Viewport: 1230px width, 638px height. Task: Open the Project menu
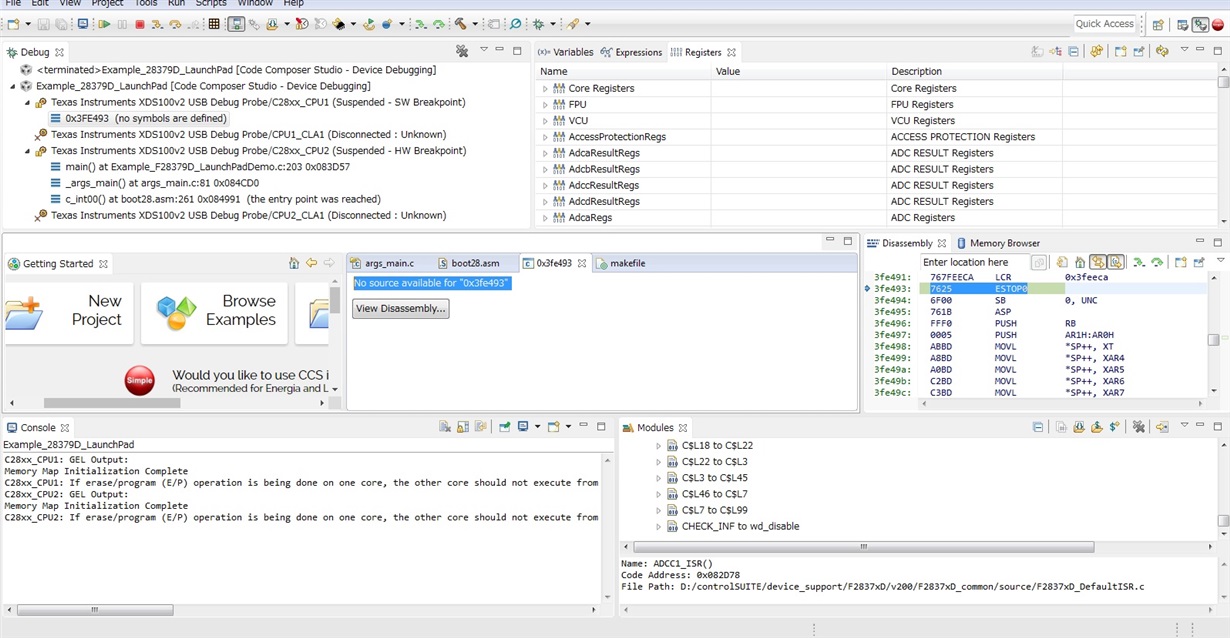point(107,4)
